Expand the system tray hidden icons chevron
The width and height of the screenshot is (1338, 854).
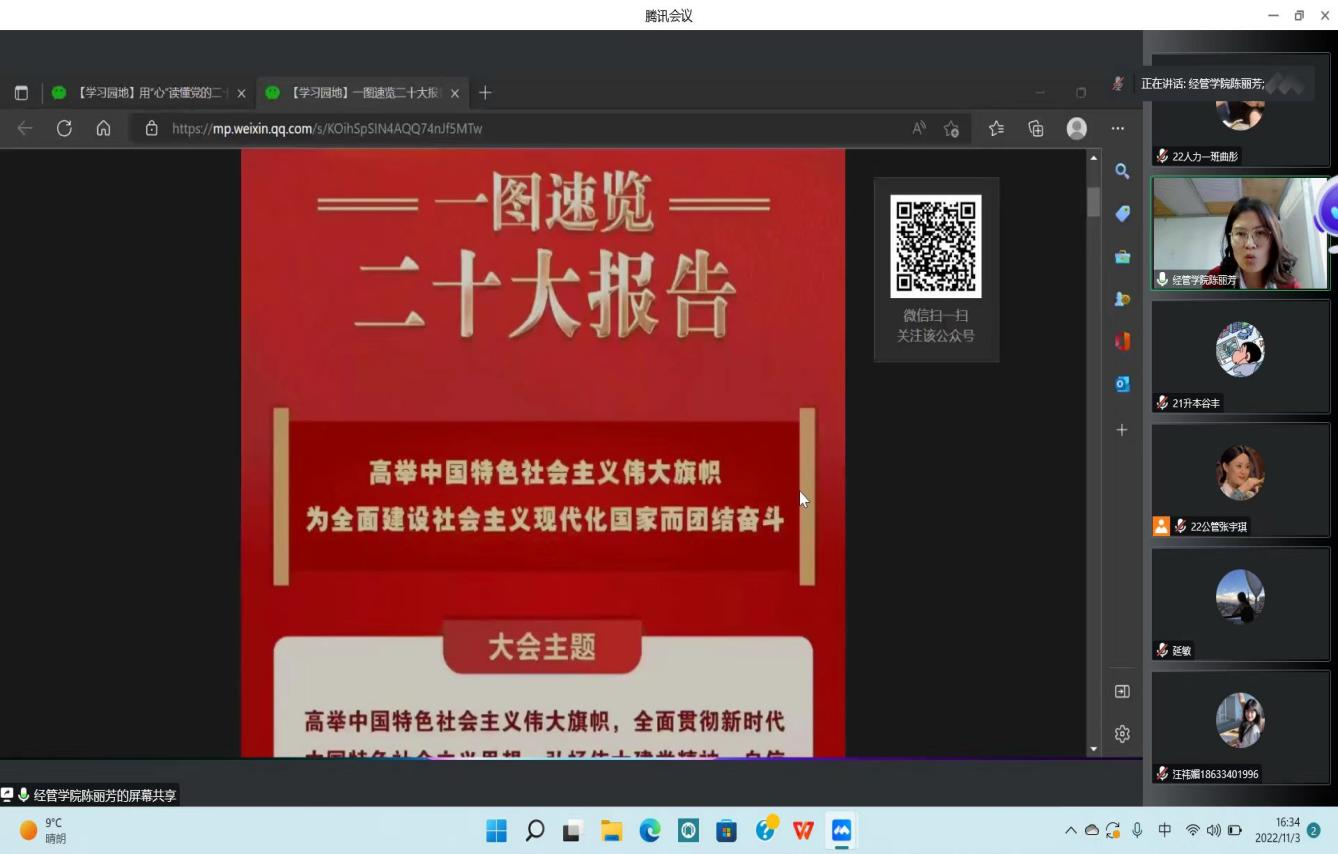1071,830
